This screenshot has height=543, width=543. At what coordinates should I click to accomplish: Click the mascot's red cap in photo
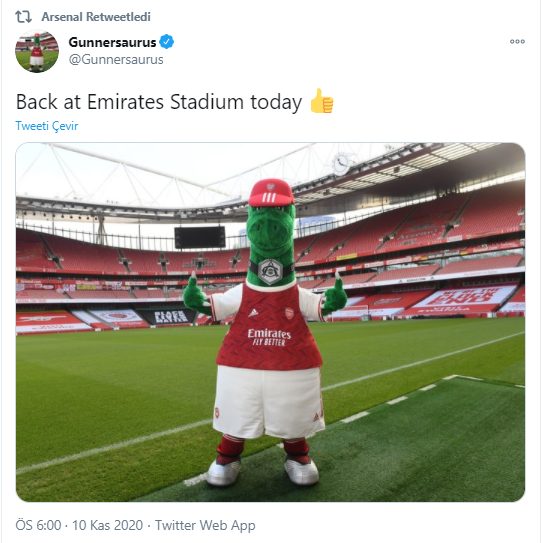271,193
